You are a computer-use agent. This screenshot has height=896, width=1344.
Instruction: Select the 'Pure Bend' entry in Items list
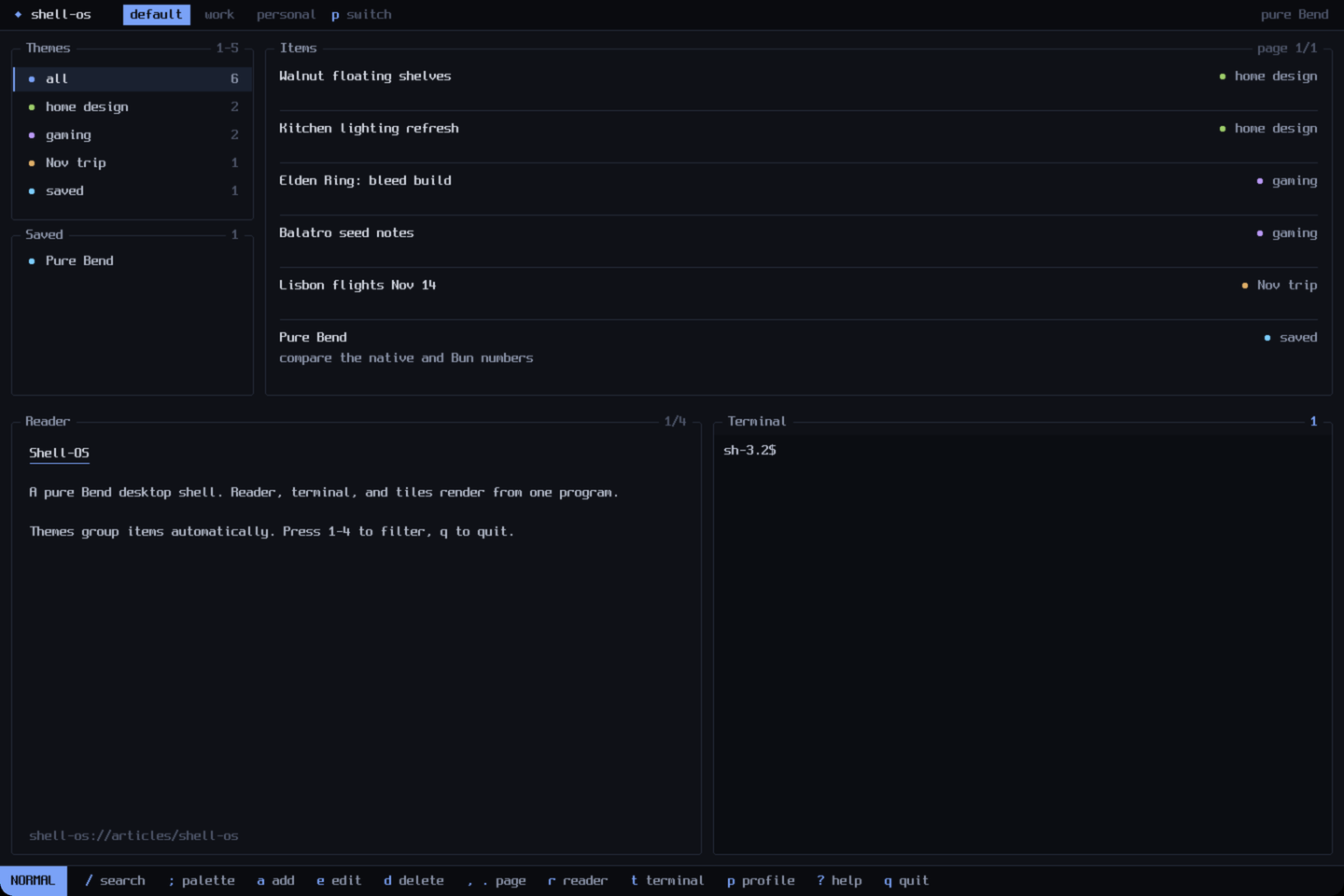click(798, 347)
